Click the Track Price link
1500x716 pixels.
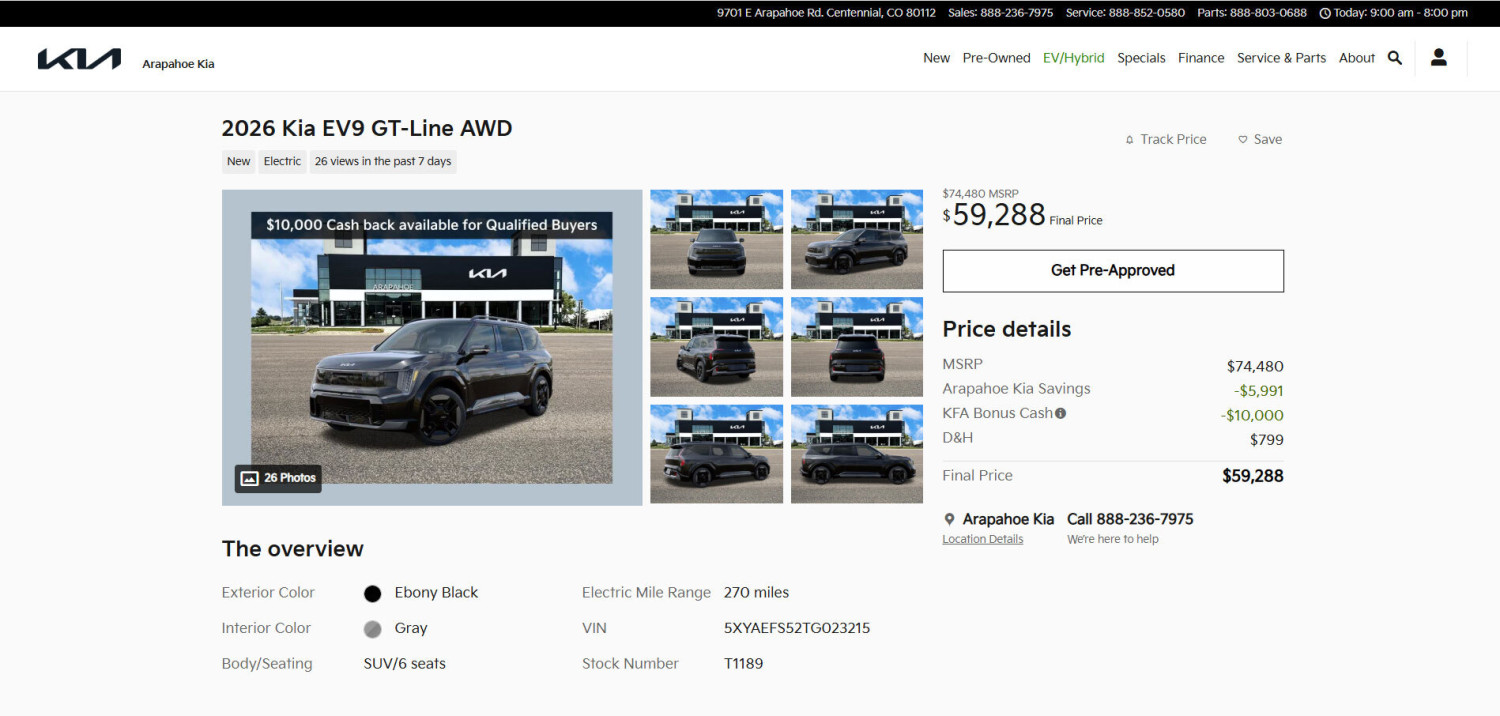click(1173, 139)
